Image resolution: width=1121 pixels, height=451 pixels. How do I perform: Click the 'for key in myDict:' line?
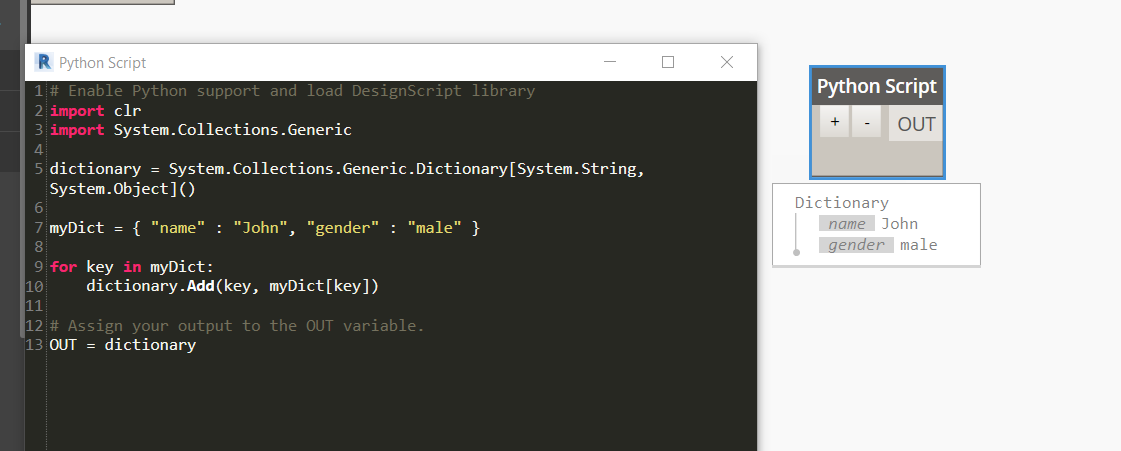click(x=132, y=267)
